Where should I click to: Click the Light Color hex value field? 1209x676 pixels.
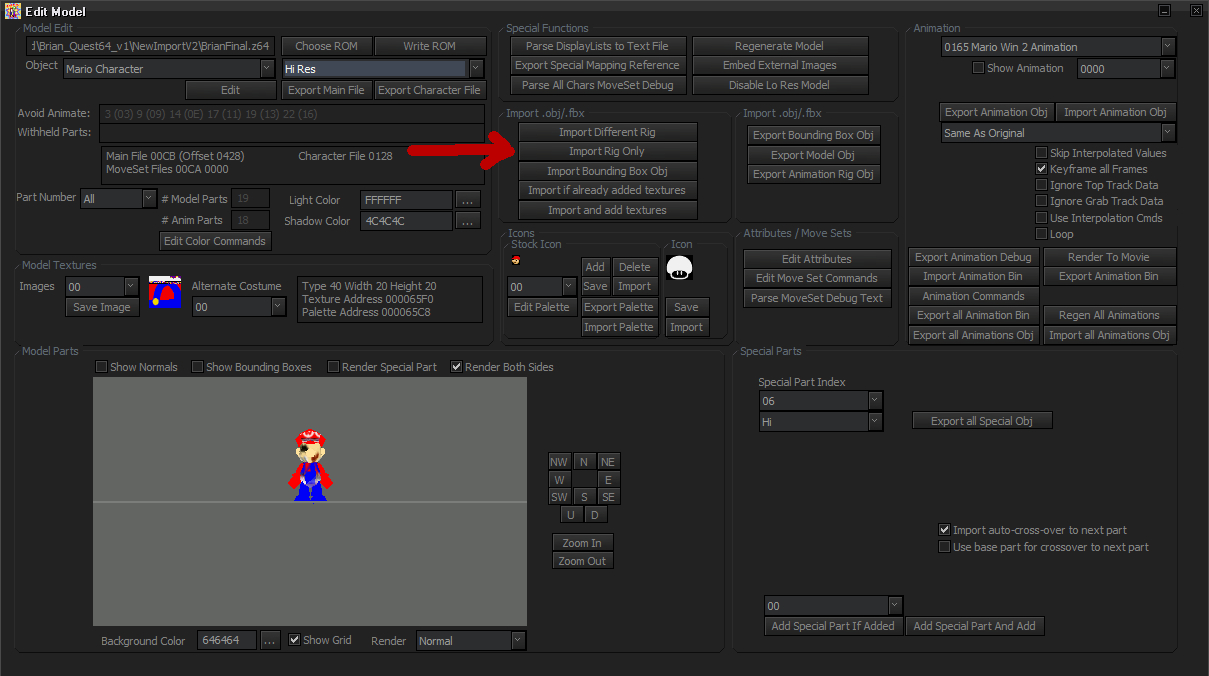pyautogui.click(x=406, y=200)
